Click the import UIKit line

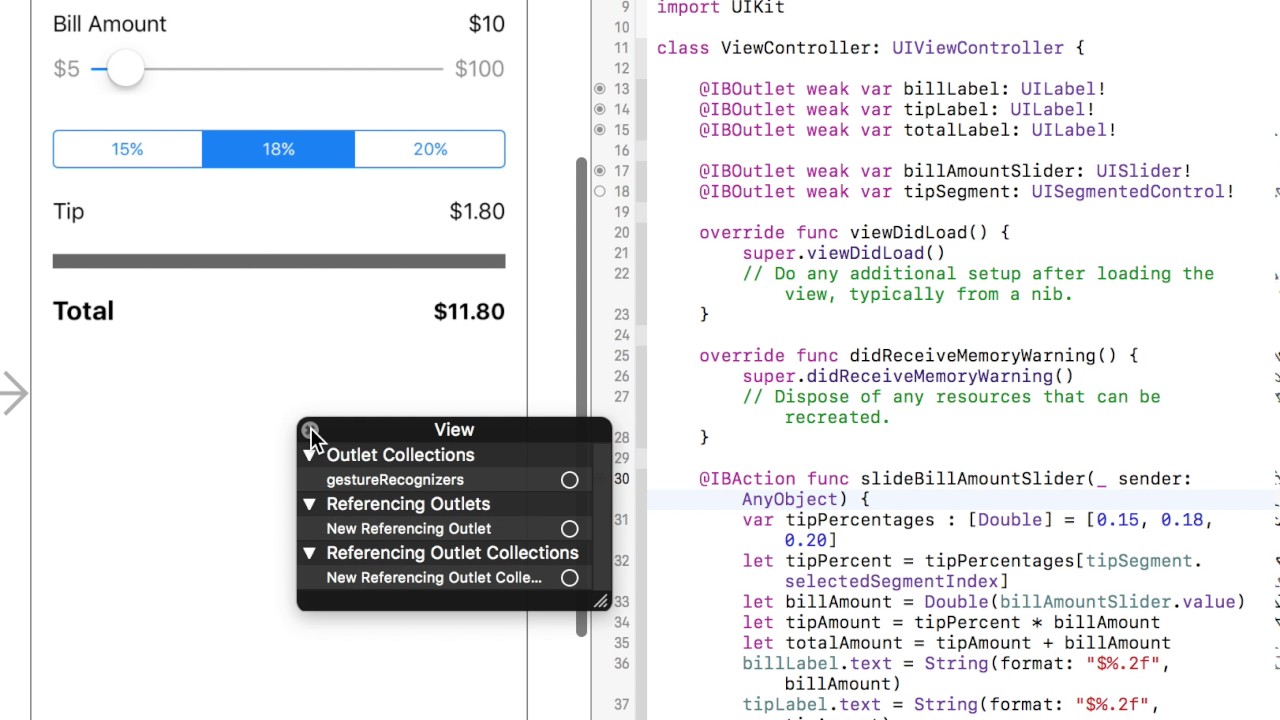(x=720, y=8)
